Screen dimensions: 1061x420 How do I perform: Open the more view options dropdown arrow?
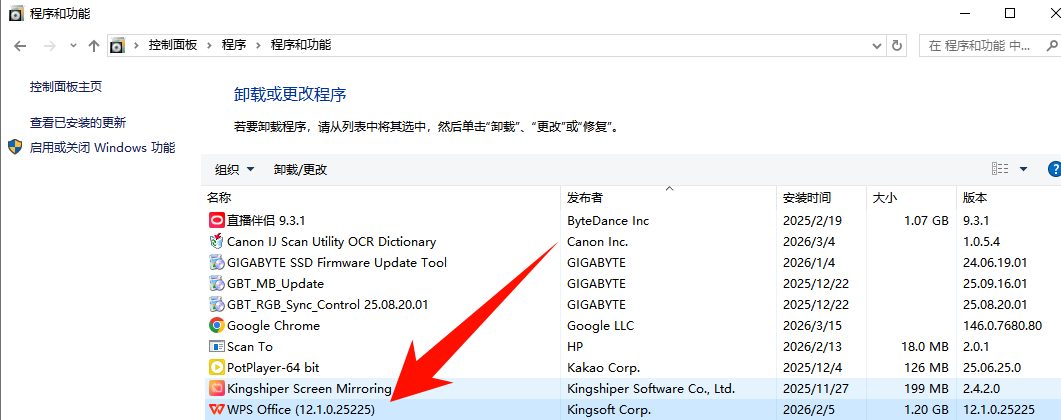(x=1023, y=169)
